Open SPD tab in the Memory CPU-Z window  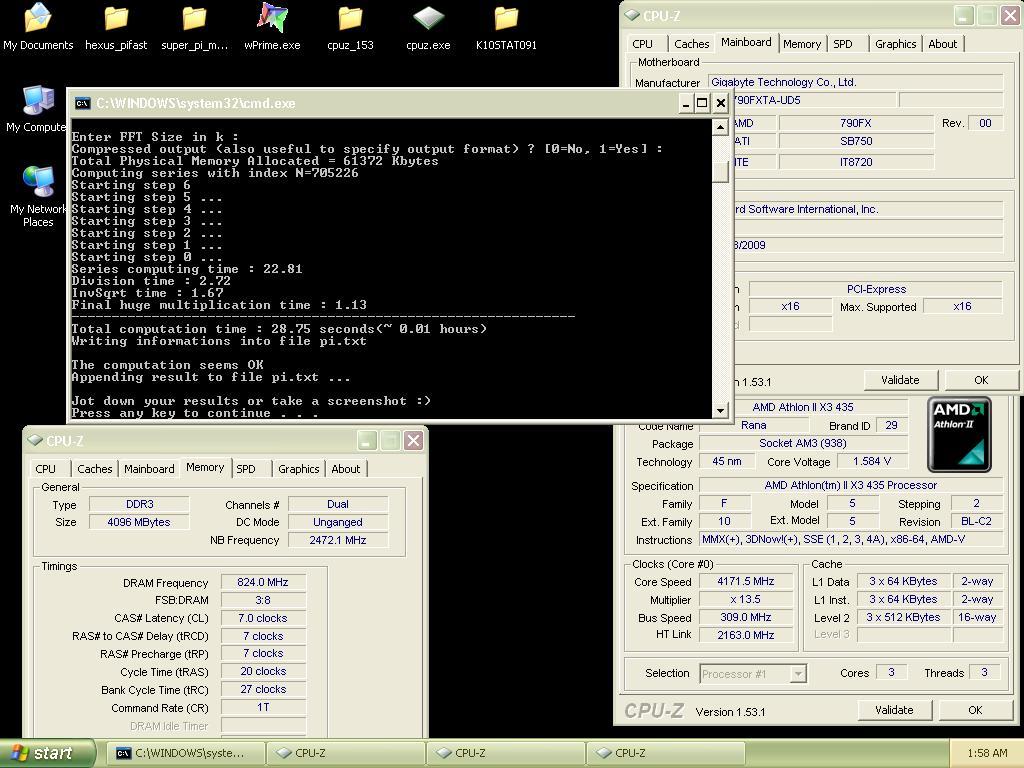pos(246,469)
